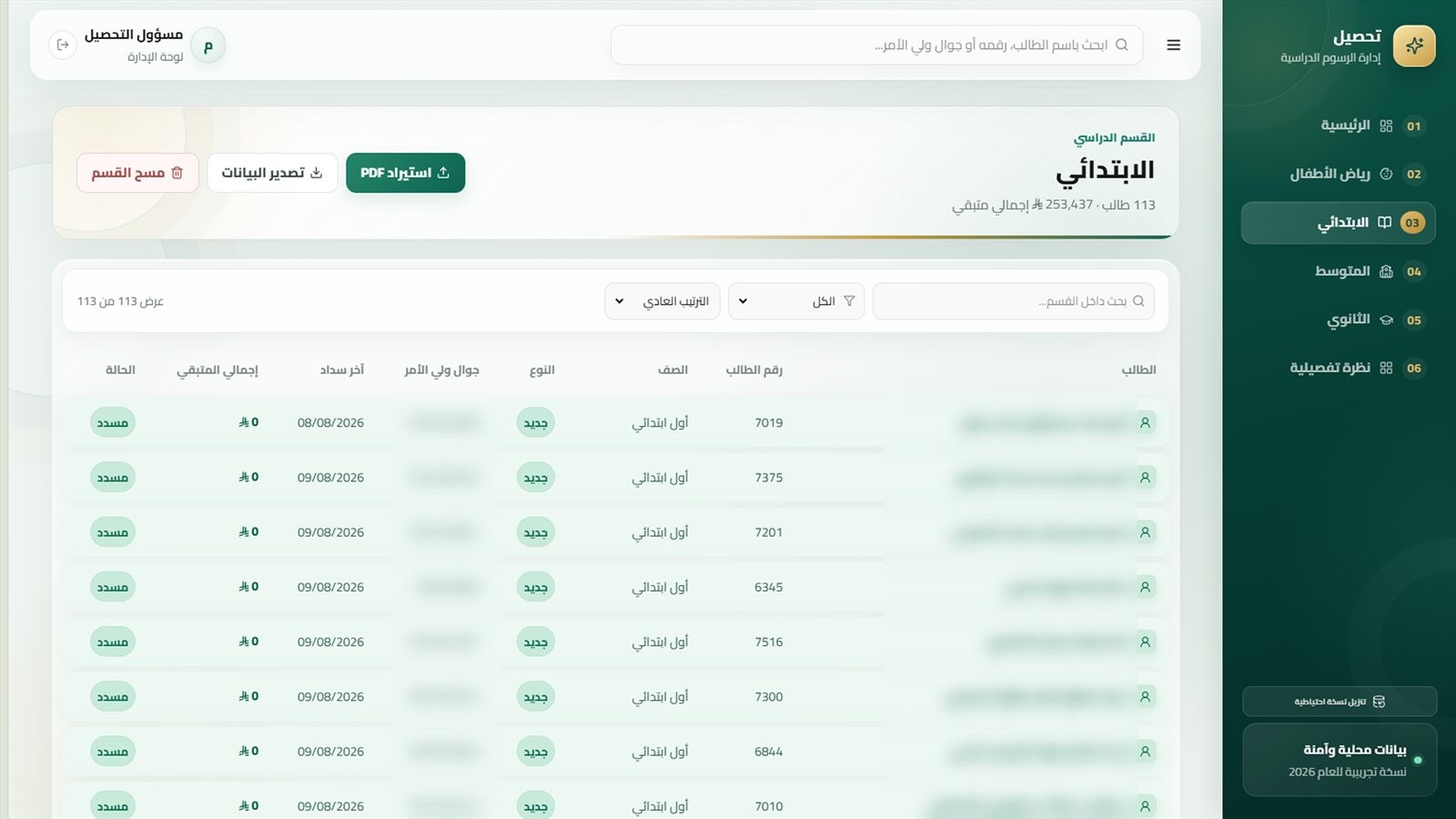Viewport: 1456px width, 819px height.
Task: Click the student icon in row 7375
Action: [x=1145, y=477]
